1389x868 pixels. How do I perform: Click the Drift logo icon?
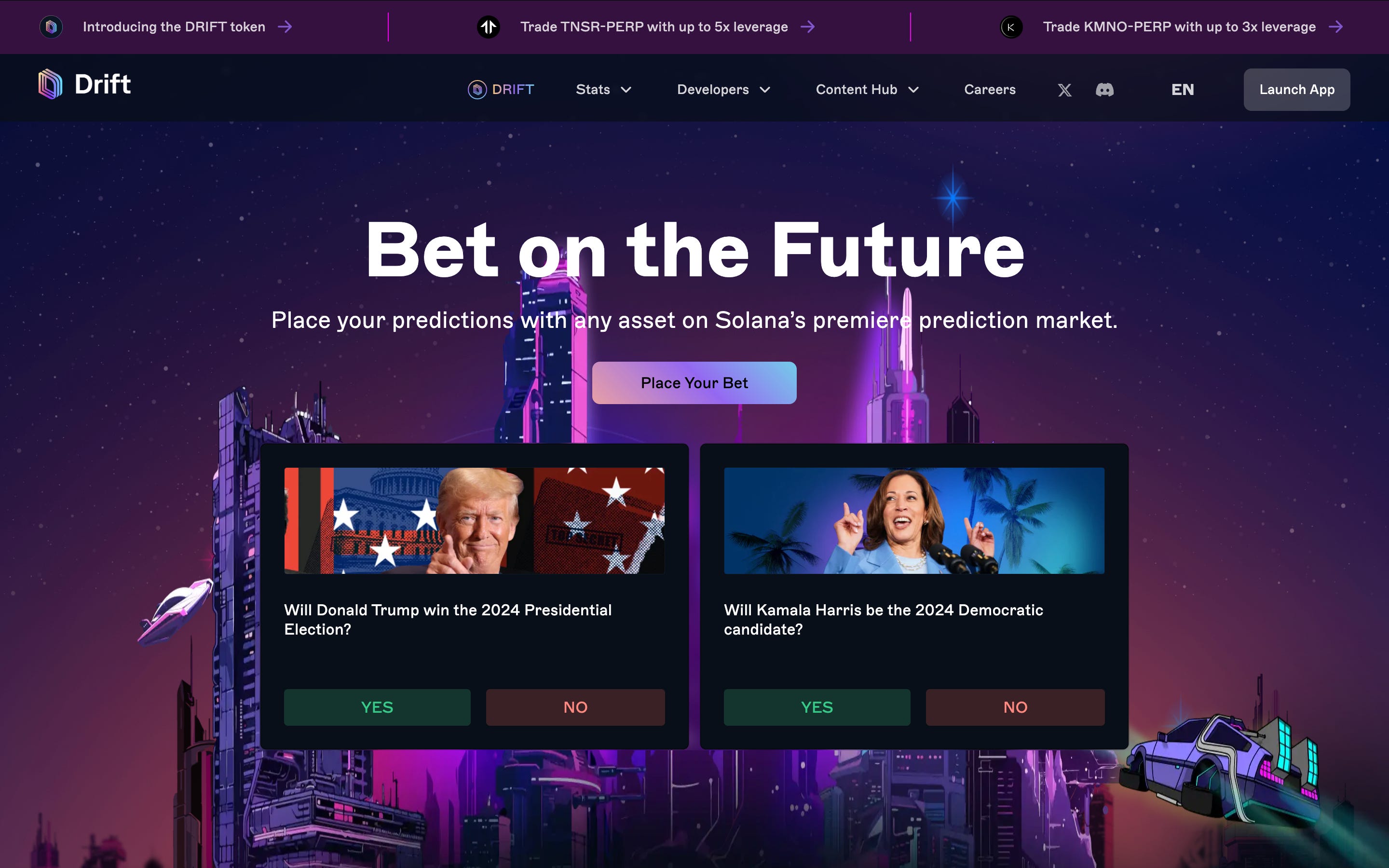point(50,84)
